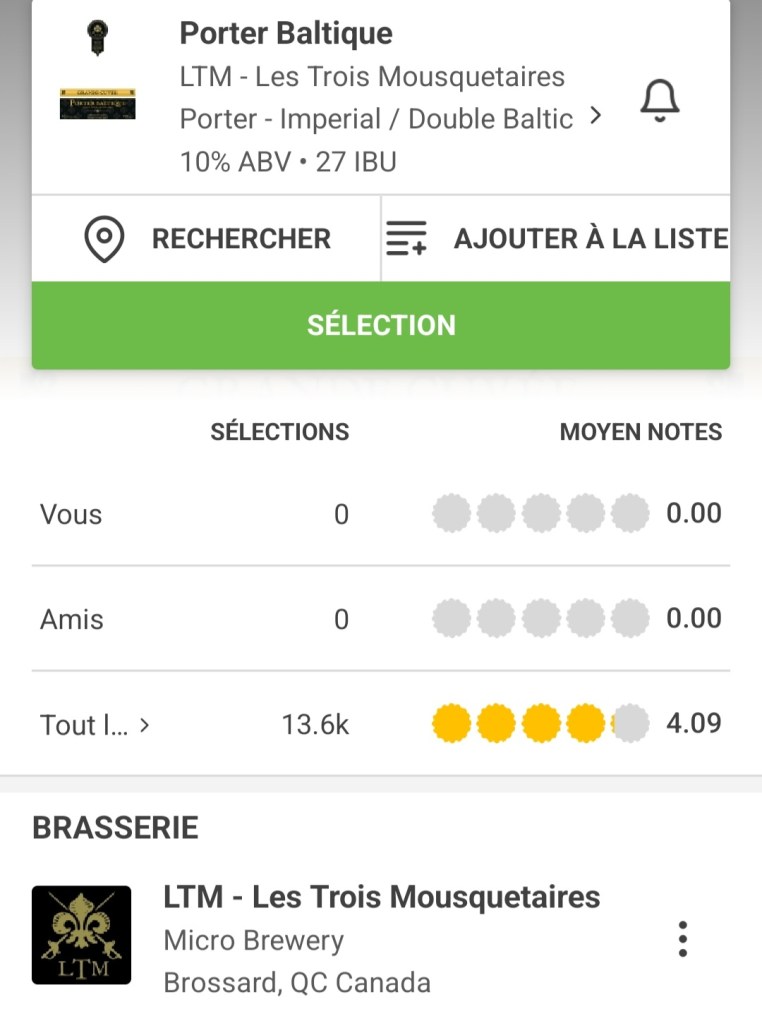Image resolution: width=762 pixels, height=1023 pixels.
Task: Tap the small beer badge icon
Action: coord(97,38)
